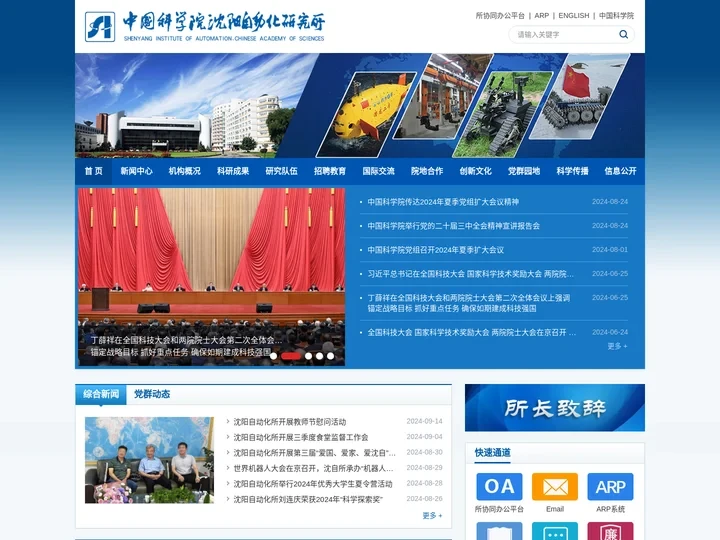The image size is (720, 540).
Task: Open the ARP system icon
Action: point(610,487)
